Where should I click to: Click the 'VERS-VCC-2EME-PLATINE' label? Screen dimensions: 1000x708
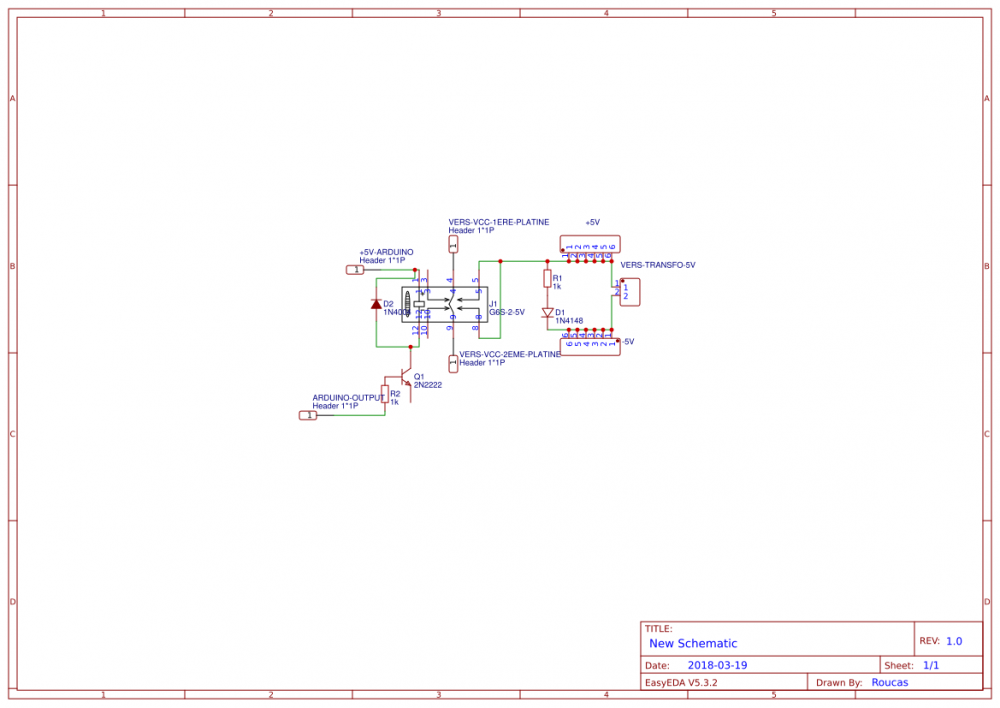(510, 354)
